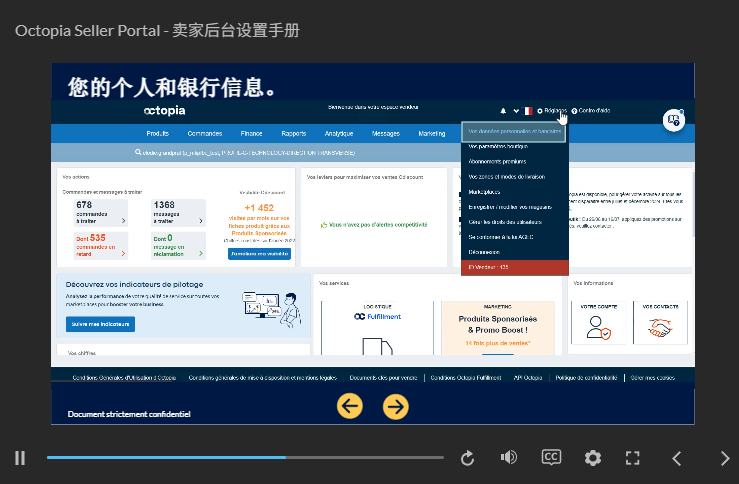Open the 0 message en réclamation card
Screen dimensions: 739x484
click(178, 245)
